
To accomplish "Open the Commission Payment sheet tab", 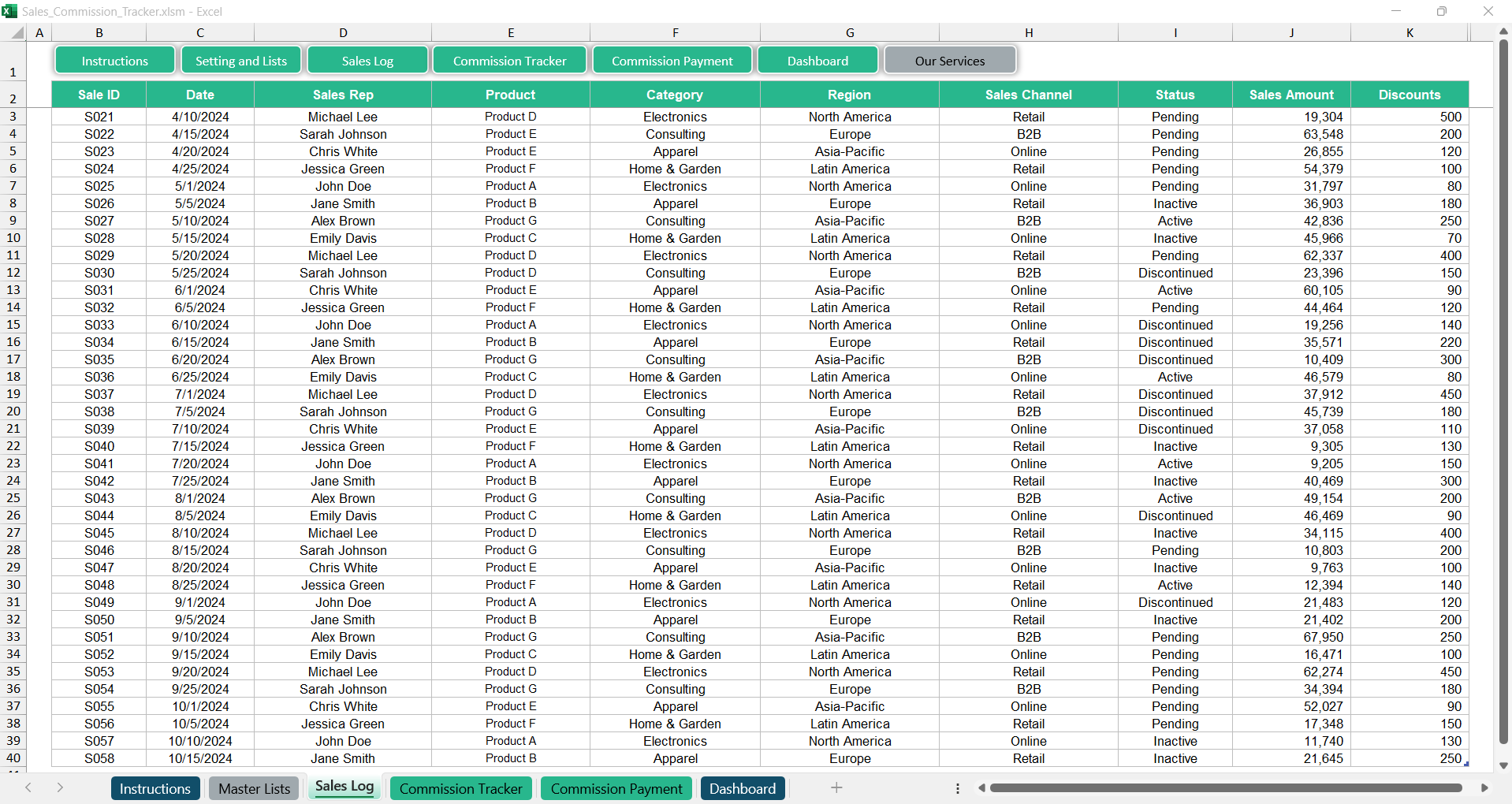I will click(x=616, y=788).
